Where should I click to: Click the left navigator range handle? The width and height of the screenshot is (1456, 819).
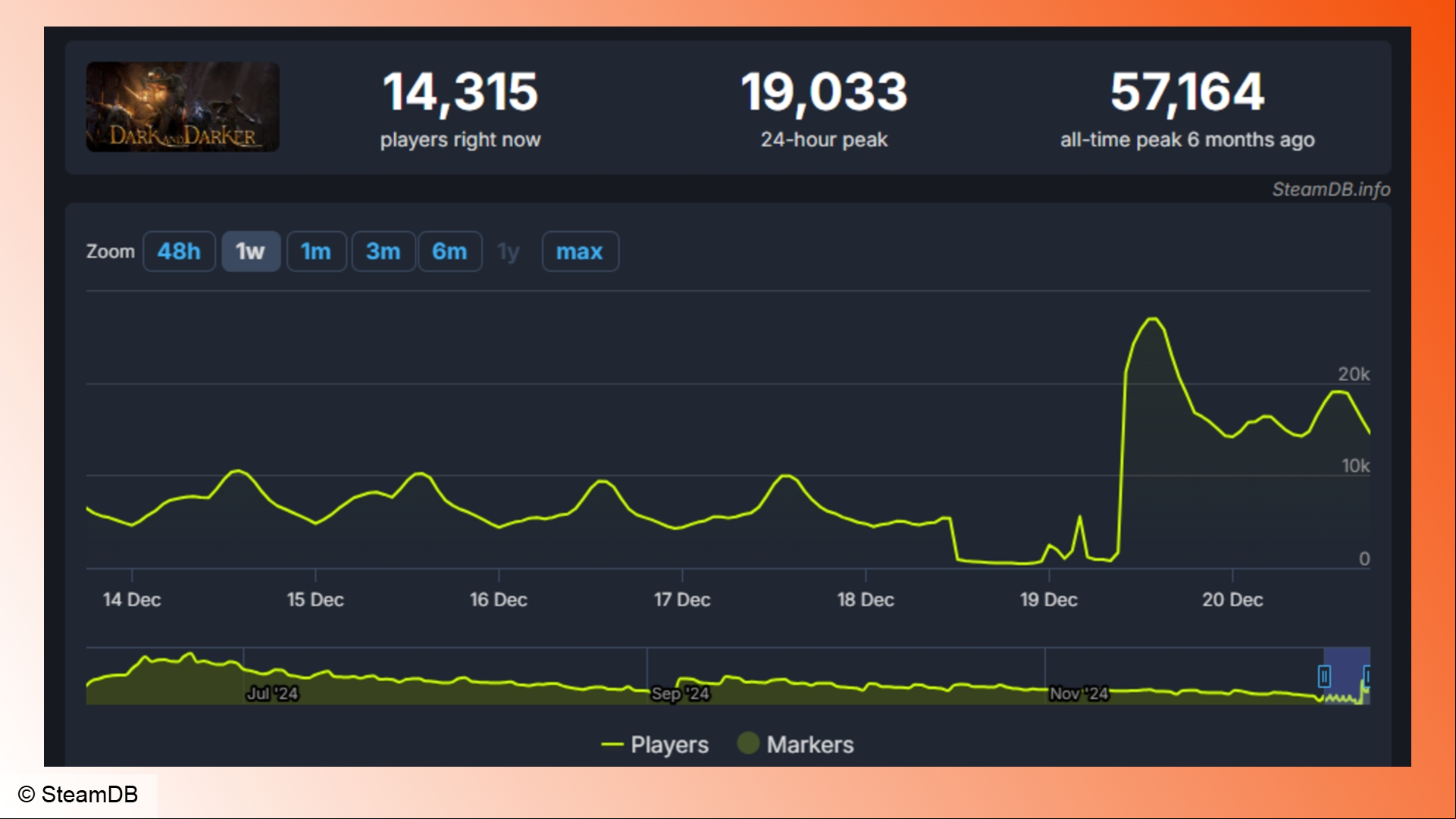pos(1324,676)
